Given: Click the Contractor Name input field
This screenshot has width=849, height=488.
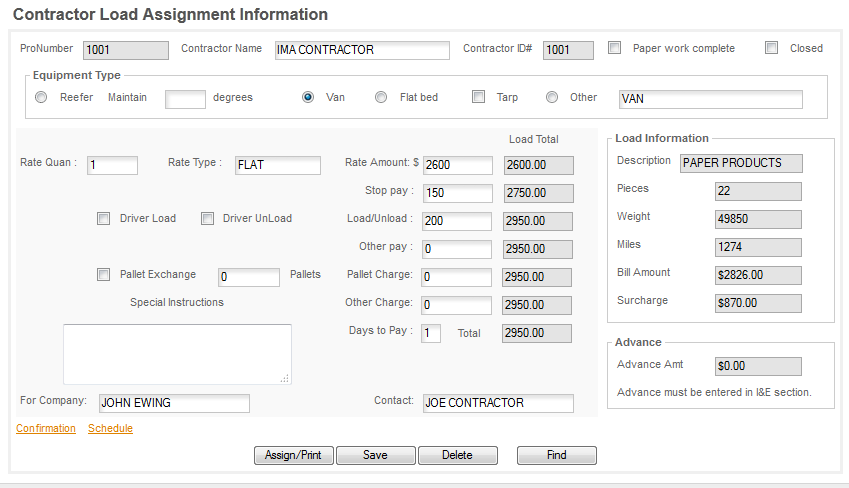Looking at the screenshot, I should coord(362,50).
